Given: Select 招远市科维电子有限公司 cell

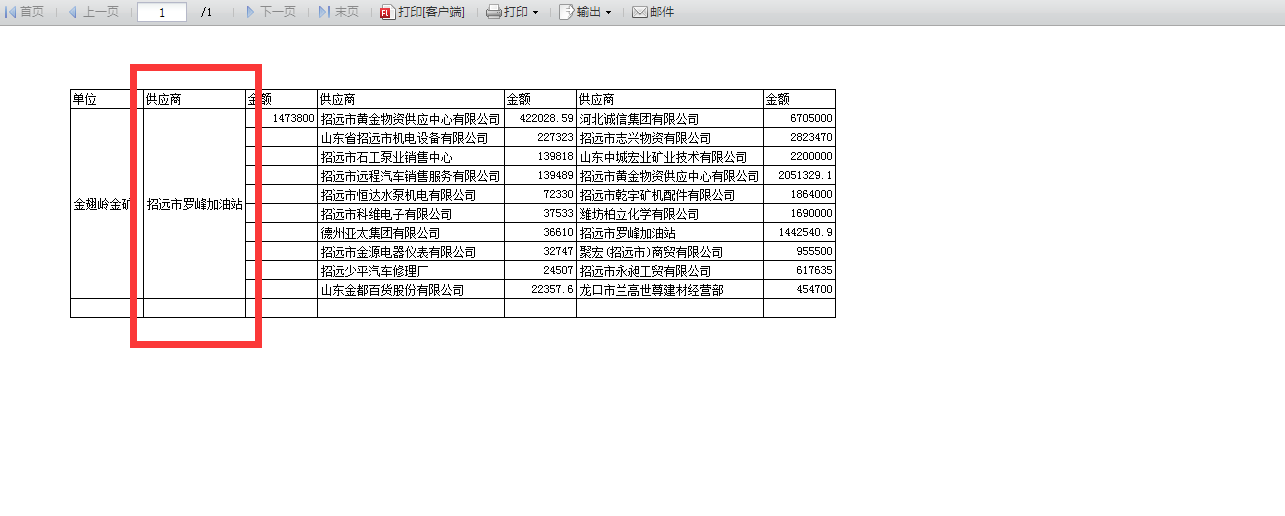Looking at the screenshot, I should [411, 213].
